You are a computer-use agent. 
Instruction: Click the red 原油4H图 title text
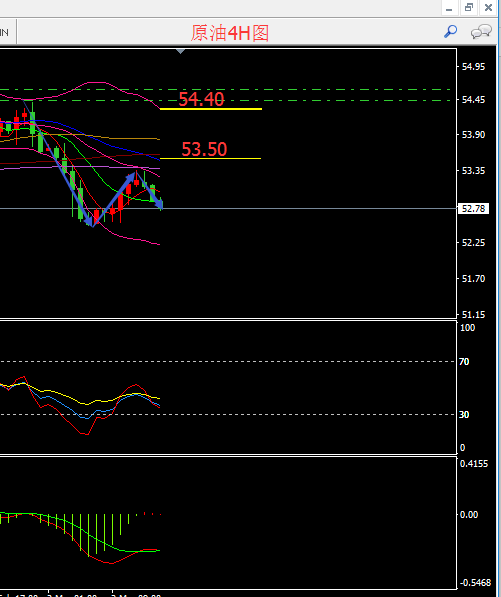pyautogui.click(x=230, y=33)
